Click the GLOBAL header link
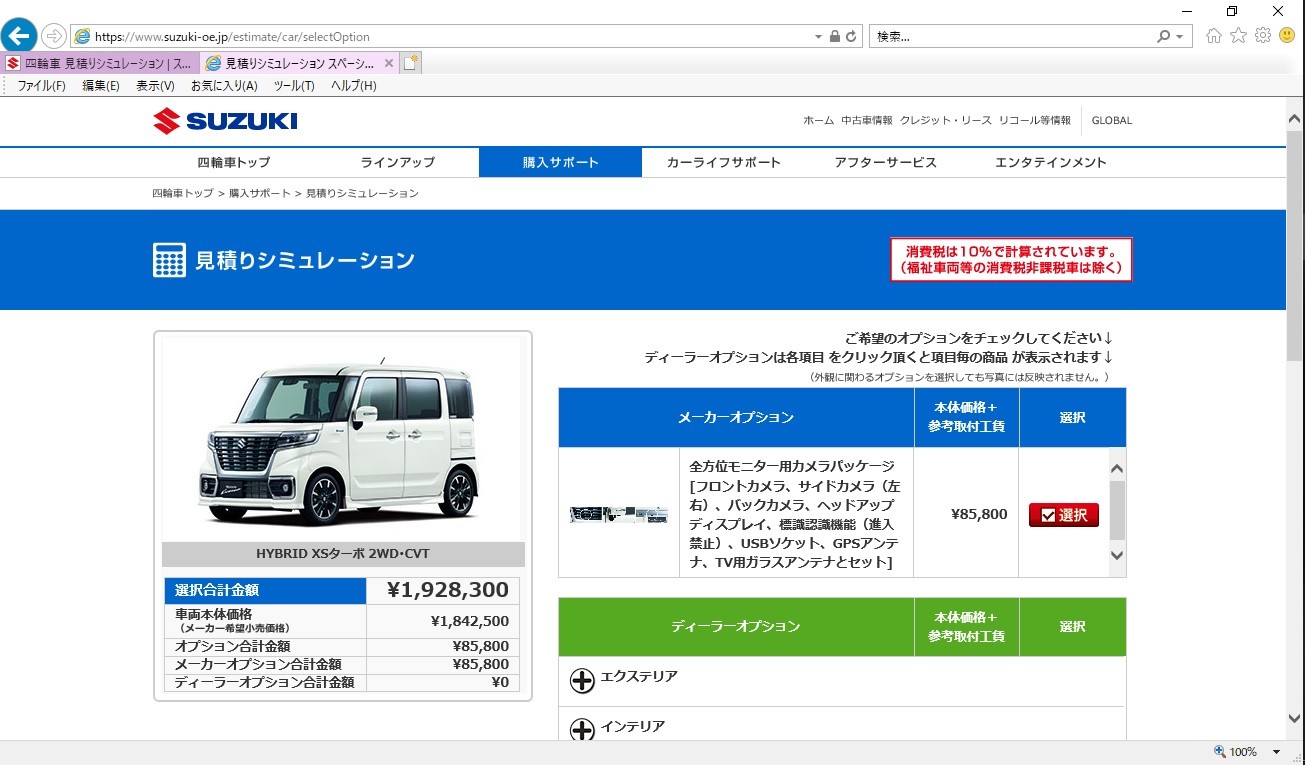The image size is (1305, 765). click(x=1112, y=120)
